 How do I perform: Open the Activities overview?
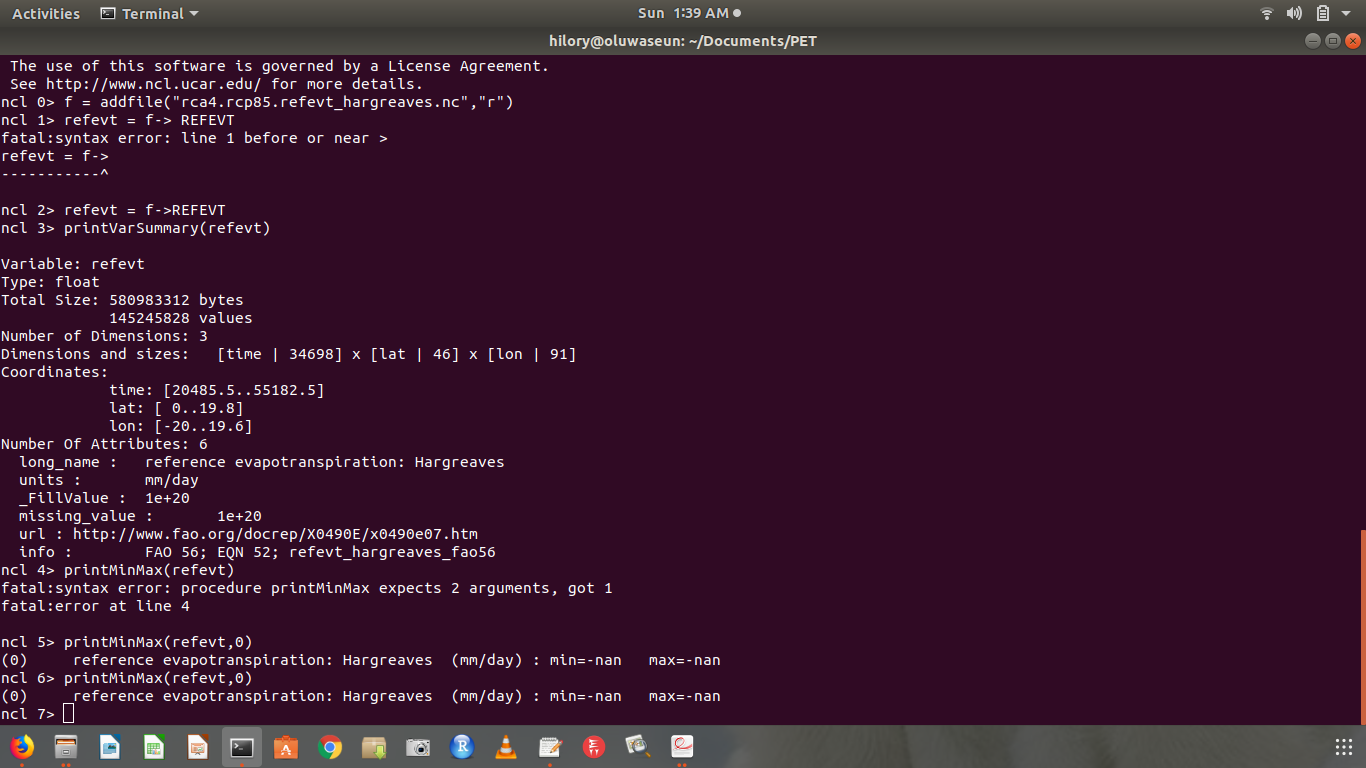click(x=46, y=14)
